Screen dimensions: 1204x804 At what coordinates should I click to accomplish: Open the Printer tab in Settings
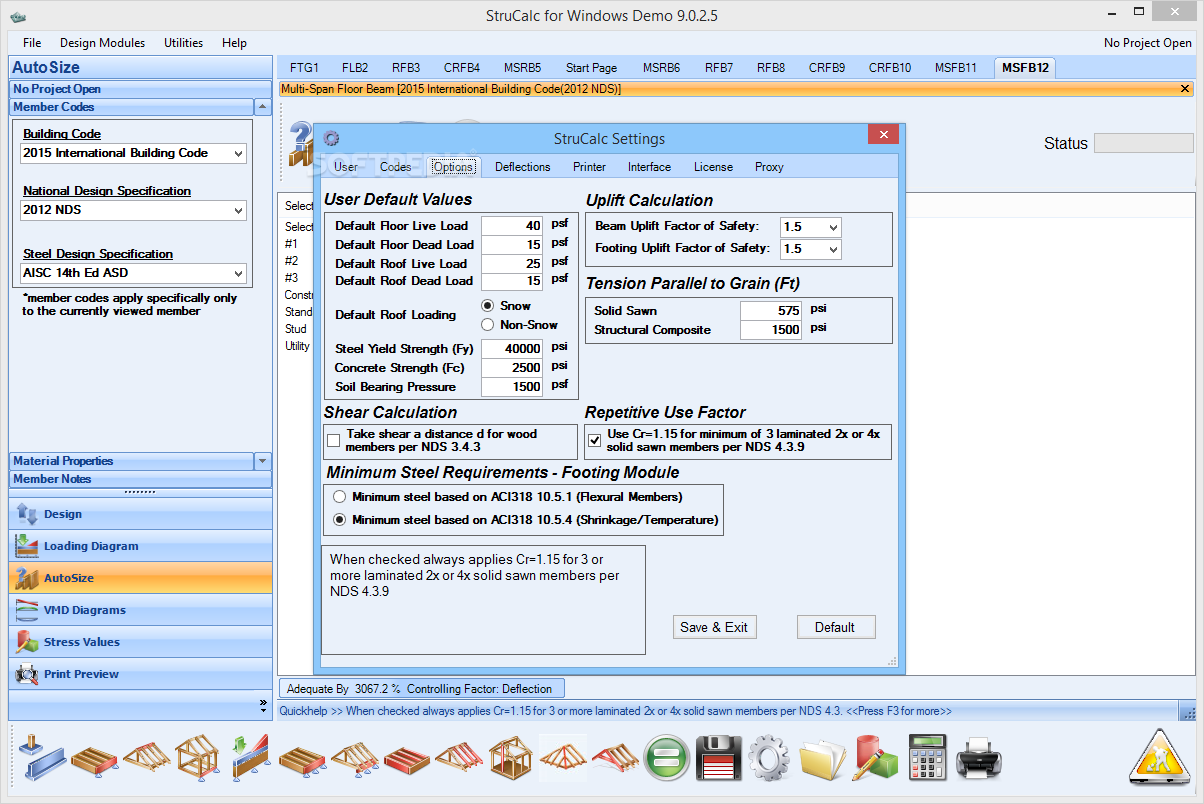click(589, 167)
